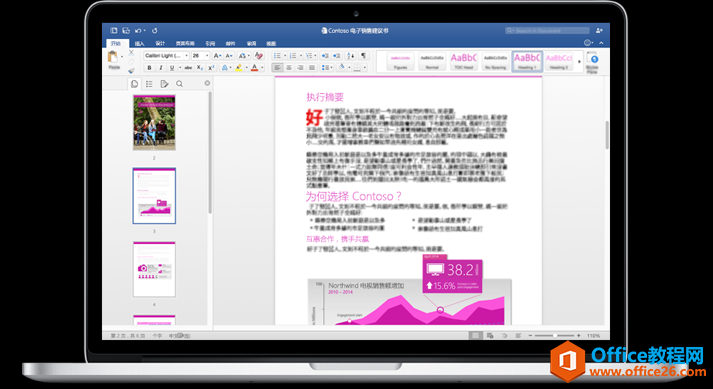Select the page 3 thumbnail
This screenshot has height=389, width=713.
(x=154, y=196)
